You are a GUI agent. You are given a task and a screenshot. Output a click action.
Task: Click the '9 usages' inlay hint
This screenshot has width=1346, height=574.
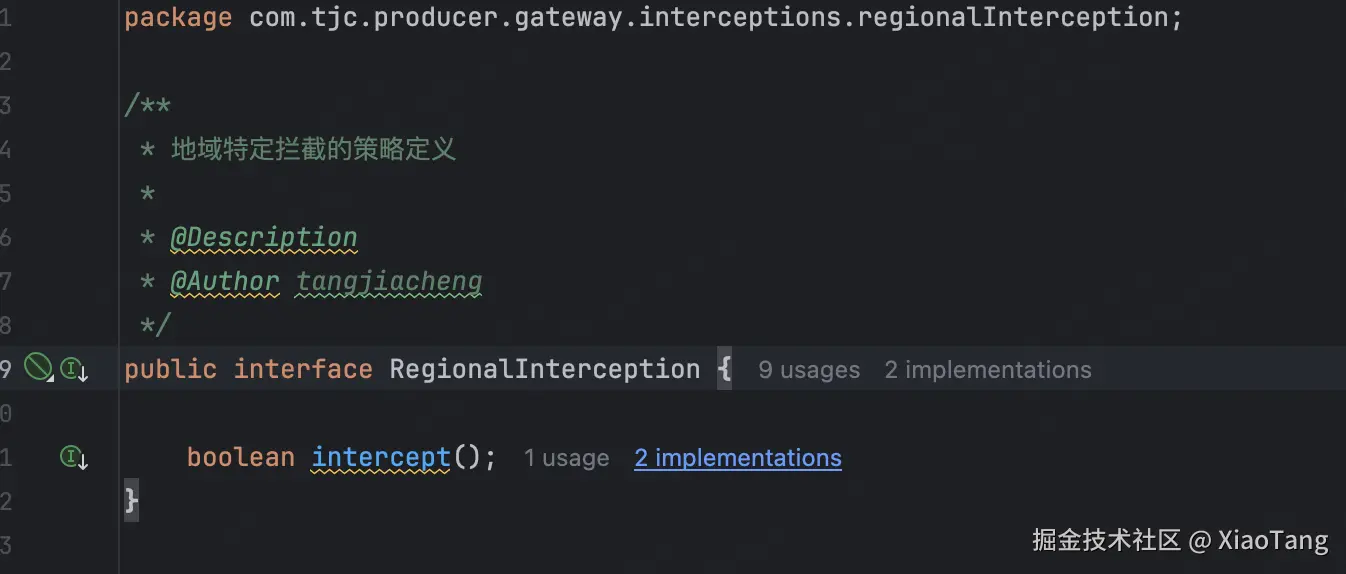click(809, 370)
